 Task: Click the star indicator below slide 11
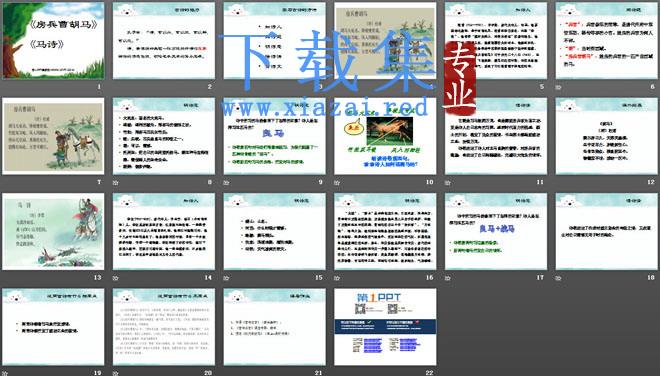[447, 183]
